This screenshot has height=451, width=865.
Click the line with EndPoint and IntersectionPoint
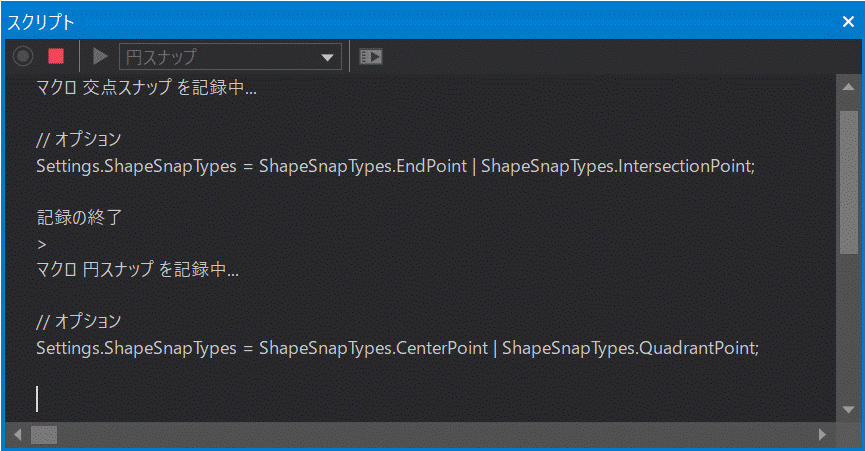point(395,165)
